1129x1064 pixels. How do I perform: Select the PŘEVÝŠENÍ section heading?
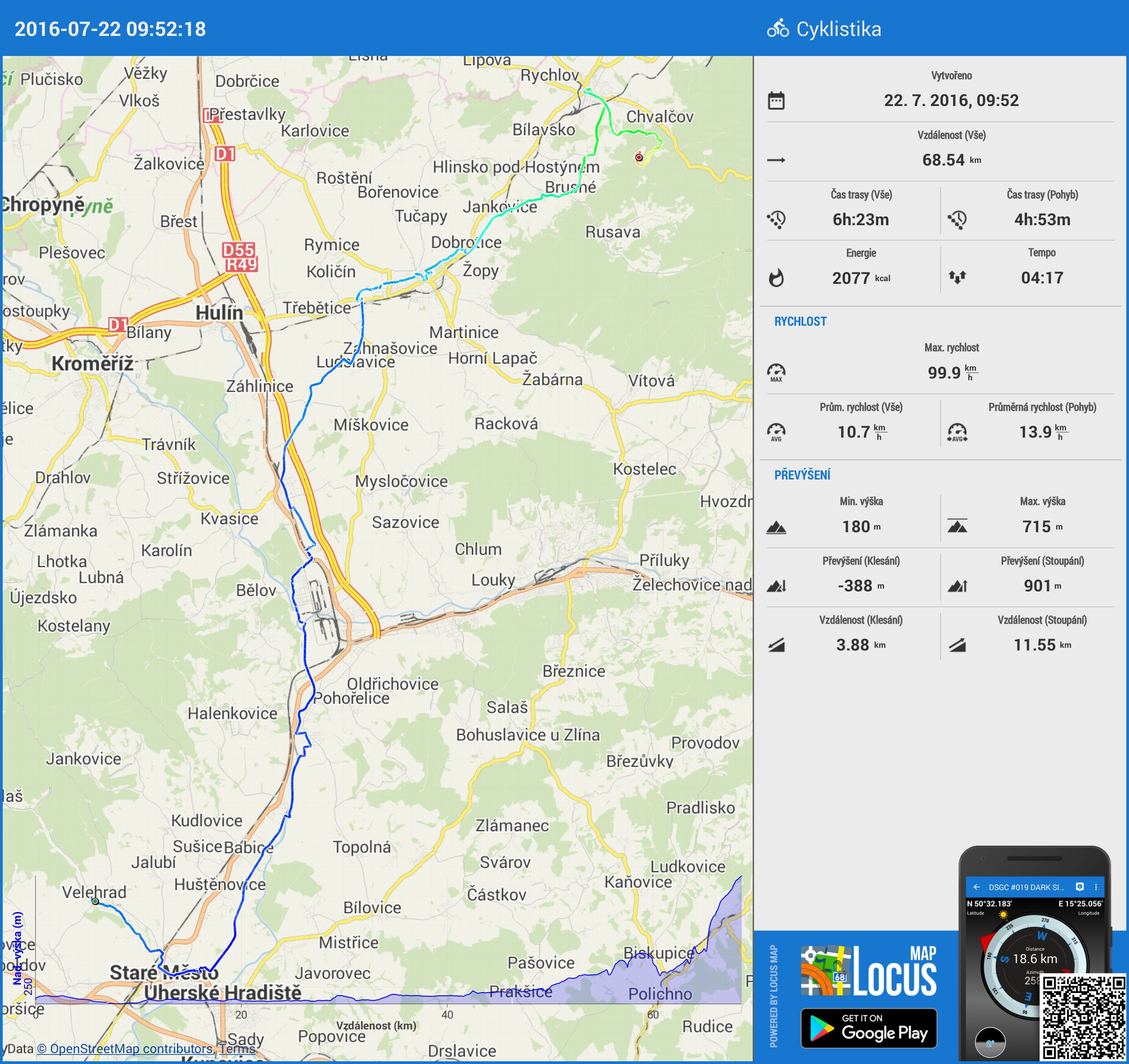(802, 474)
